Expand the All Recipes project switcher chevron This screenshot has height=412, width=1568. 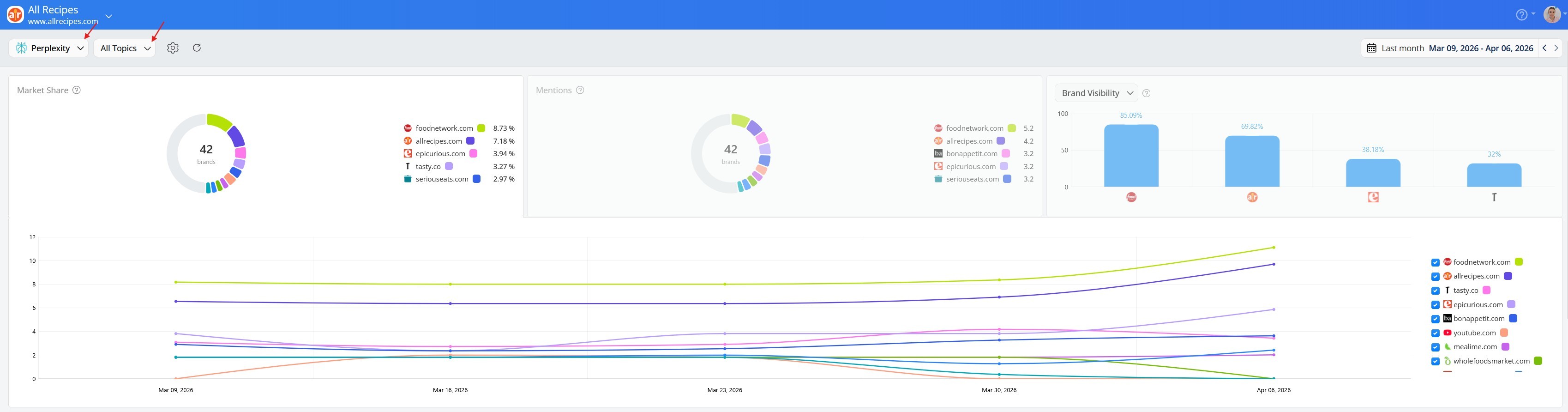pyautogui.click(x=109, y=16)
